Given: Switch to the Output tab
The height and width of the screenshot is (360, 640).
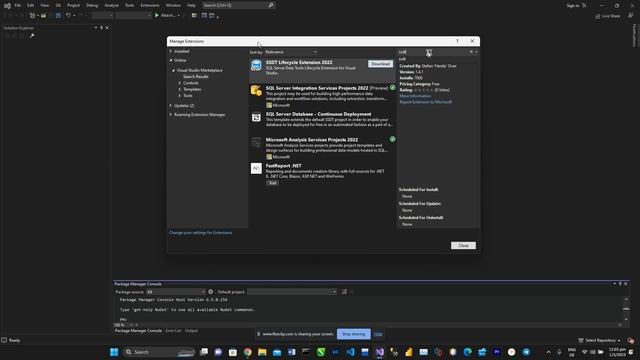Looking at the screenshot, I should (x=191, y=331).
